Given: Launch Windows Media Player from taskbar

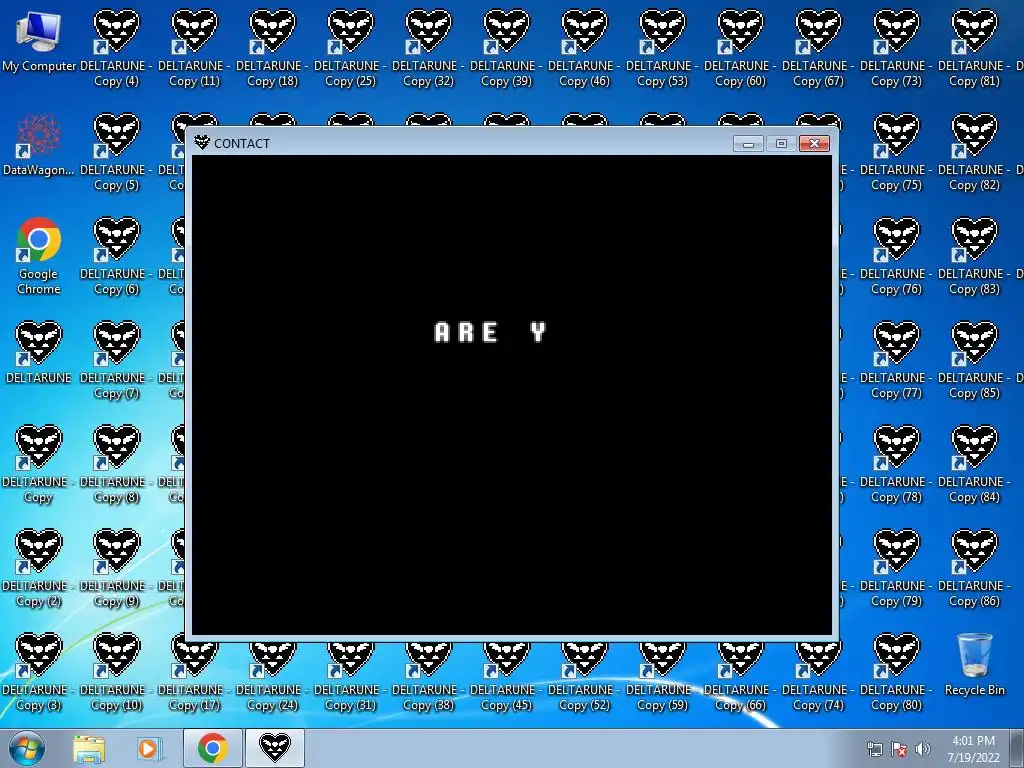Looking at the screenshot, I should (149, 748).
